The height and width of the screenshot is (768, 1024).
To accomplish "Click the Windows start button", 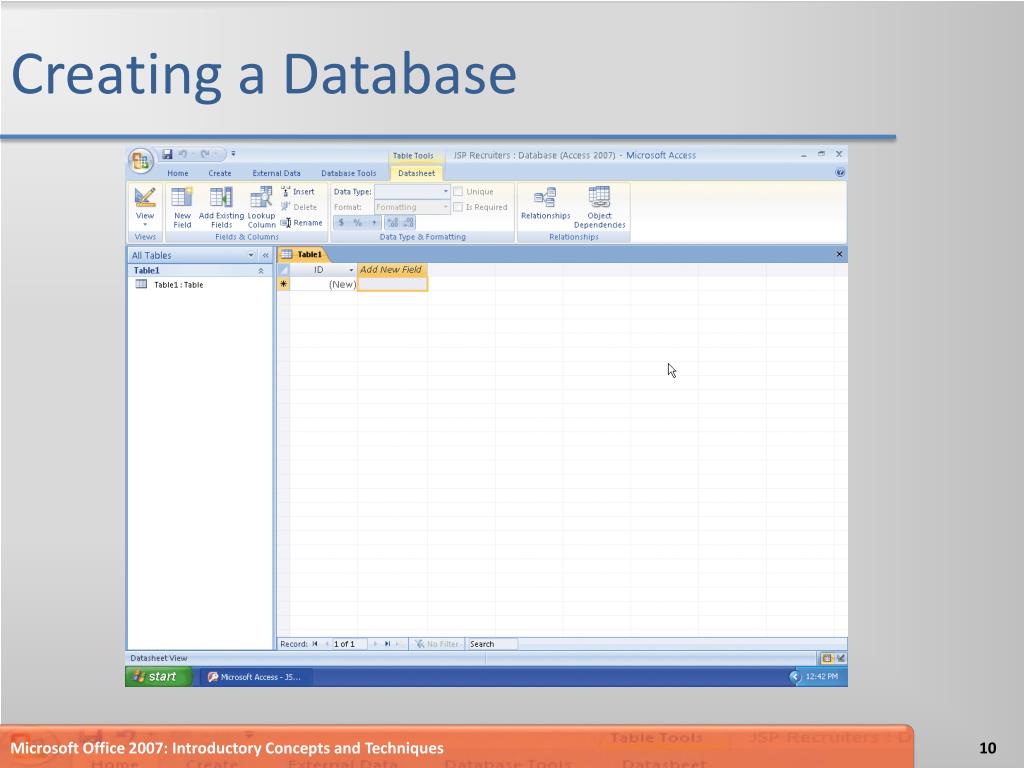I will [158, 677].
